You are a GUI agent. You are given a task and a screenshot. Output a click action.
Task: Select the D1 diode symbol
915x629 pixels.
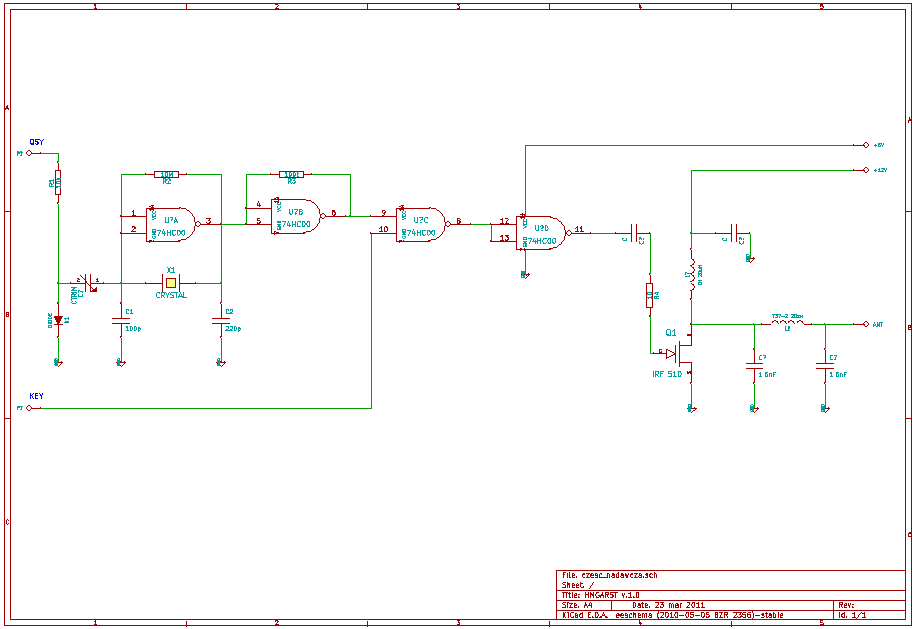coord(58,320)
